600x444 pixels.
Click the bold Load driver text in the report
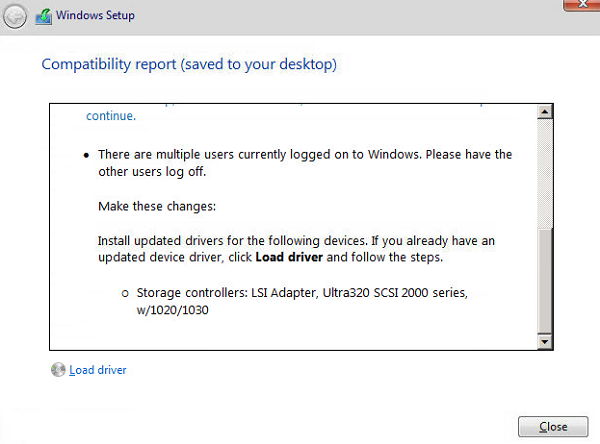[x=289, y=257]
